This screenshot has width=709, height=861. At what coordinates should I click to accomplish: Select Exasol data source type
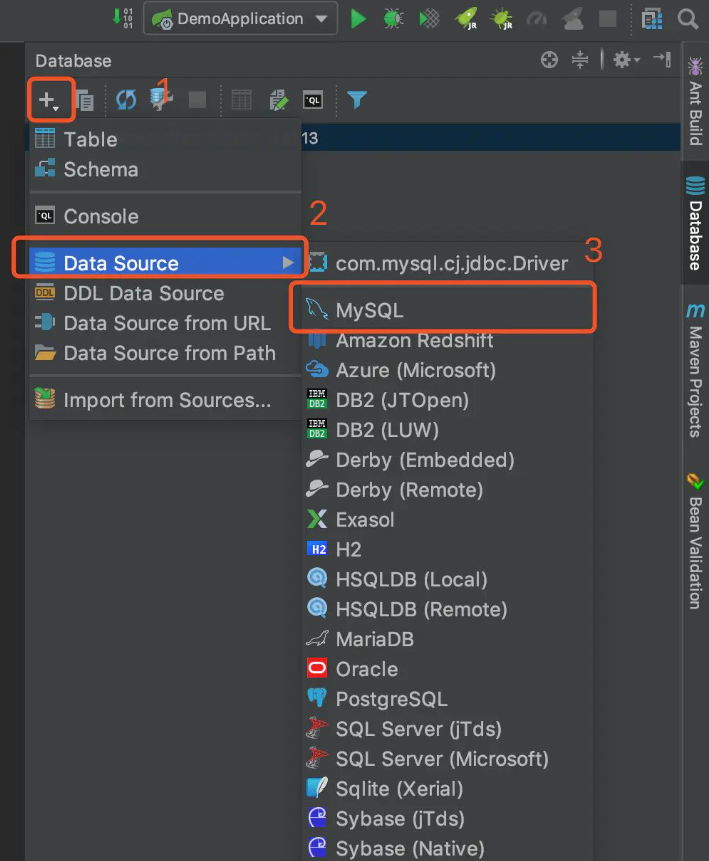pos(448,519)
